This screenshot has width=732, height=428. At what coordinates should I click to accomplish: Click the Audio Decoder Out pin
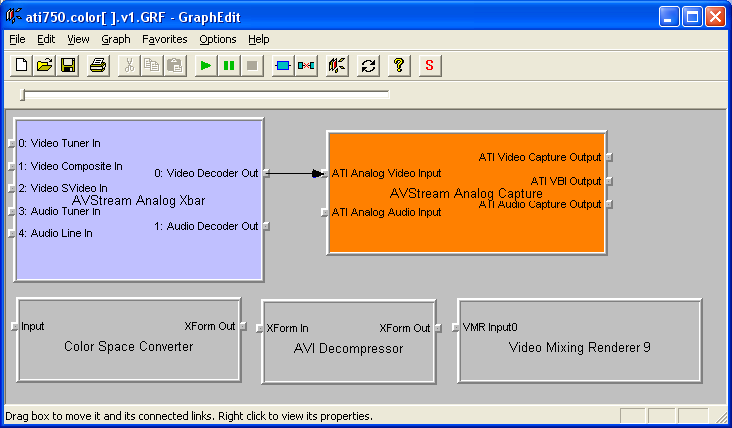[x=266, y=226]
